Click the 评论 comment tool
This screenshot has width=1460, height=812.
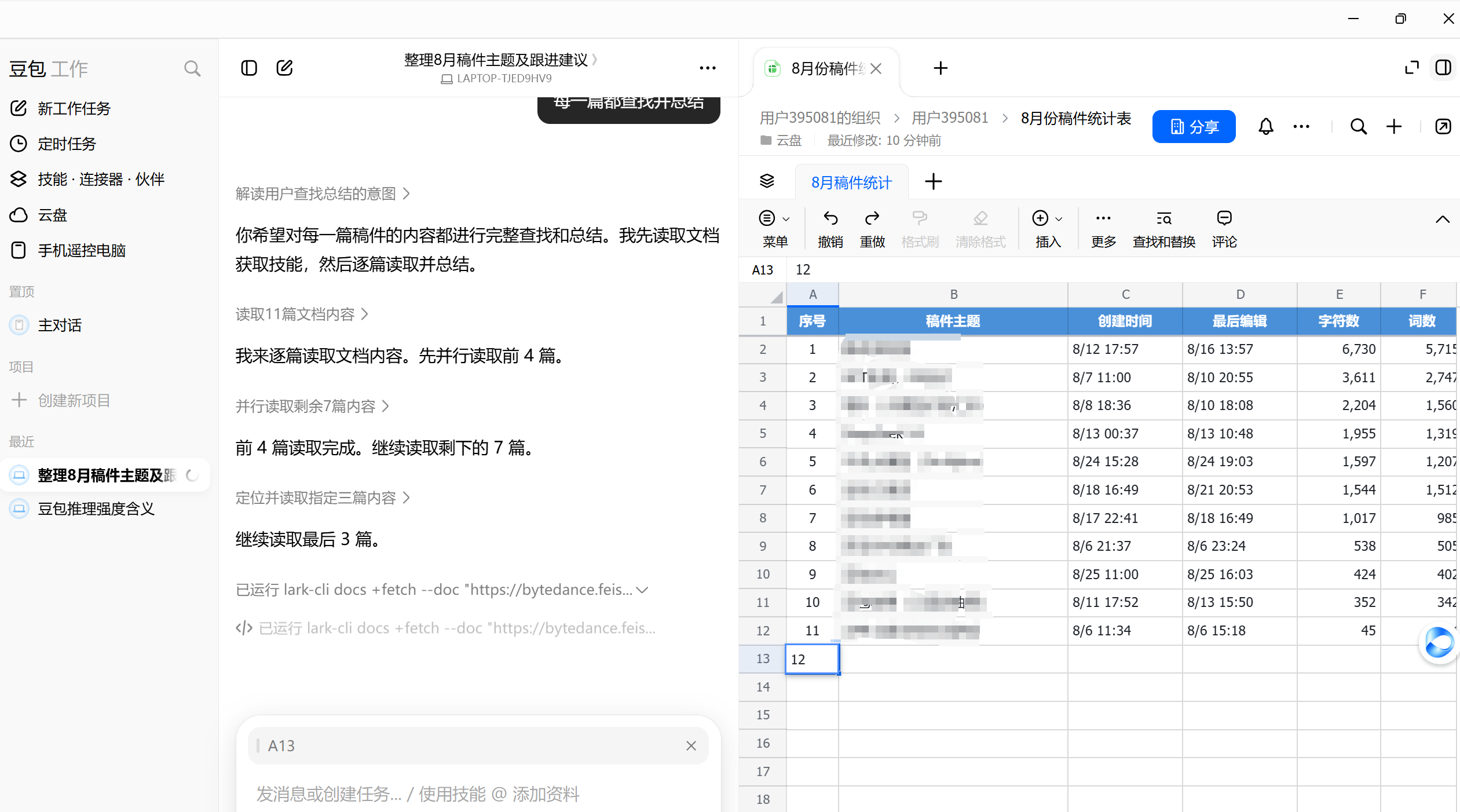click(x=1224, y=229)
